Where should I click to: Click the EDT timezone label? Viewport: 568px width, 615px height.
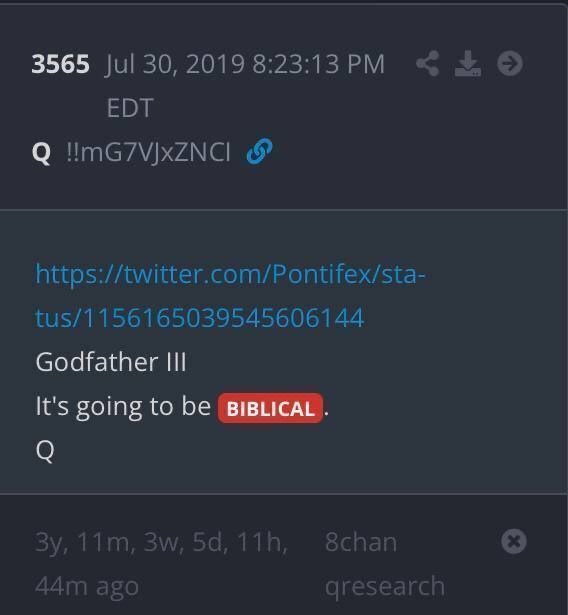130,108
